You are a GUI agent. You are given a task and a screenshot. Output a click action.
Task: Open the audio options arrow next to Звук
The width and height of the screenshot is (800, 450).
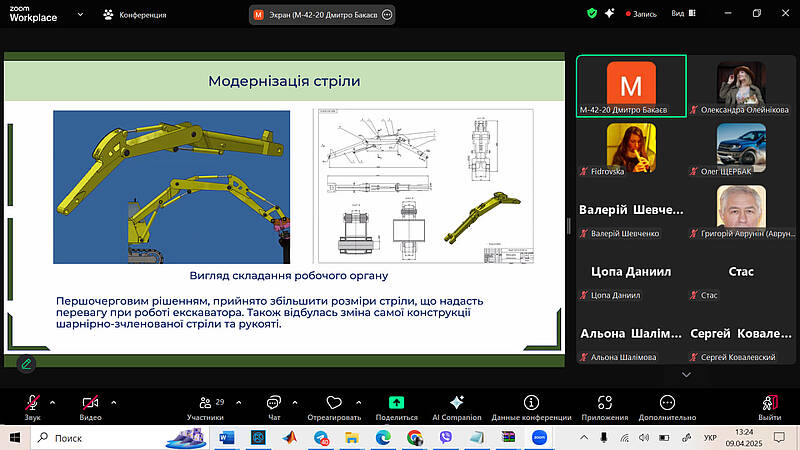pyautogui.click(x=53, y=403)
